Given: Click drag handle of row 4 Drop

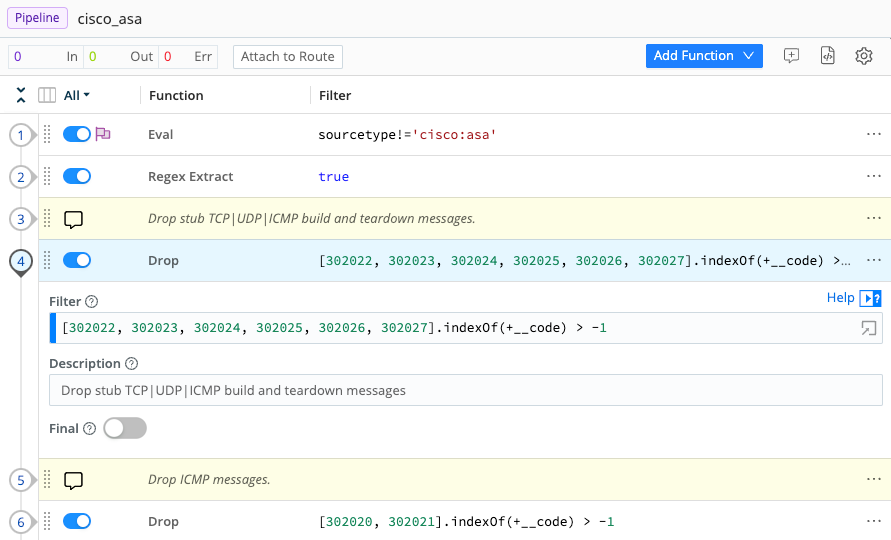Looking at the screenshot, I should click(x=47, y=260).
